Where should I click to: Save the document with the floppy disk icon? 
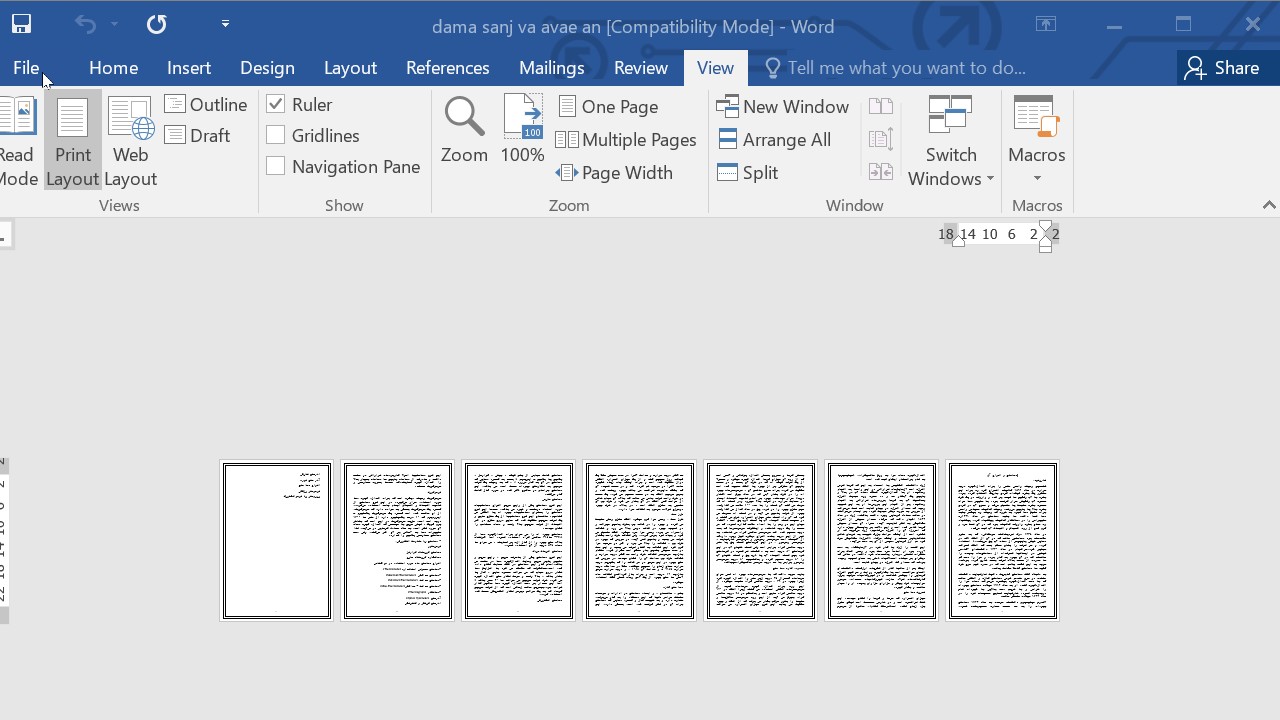pos(21,24)
